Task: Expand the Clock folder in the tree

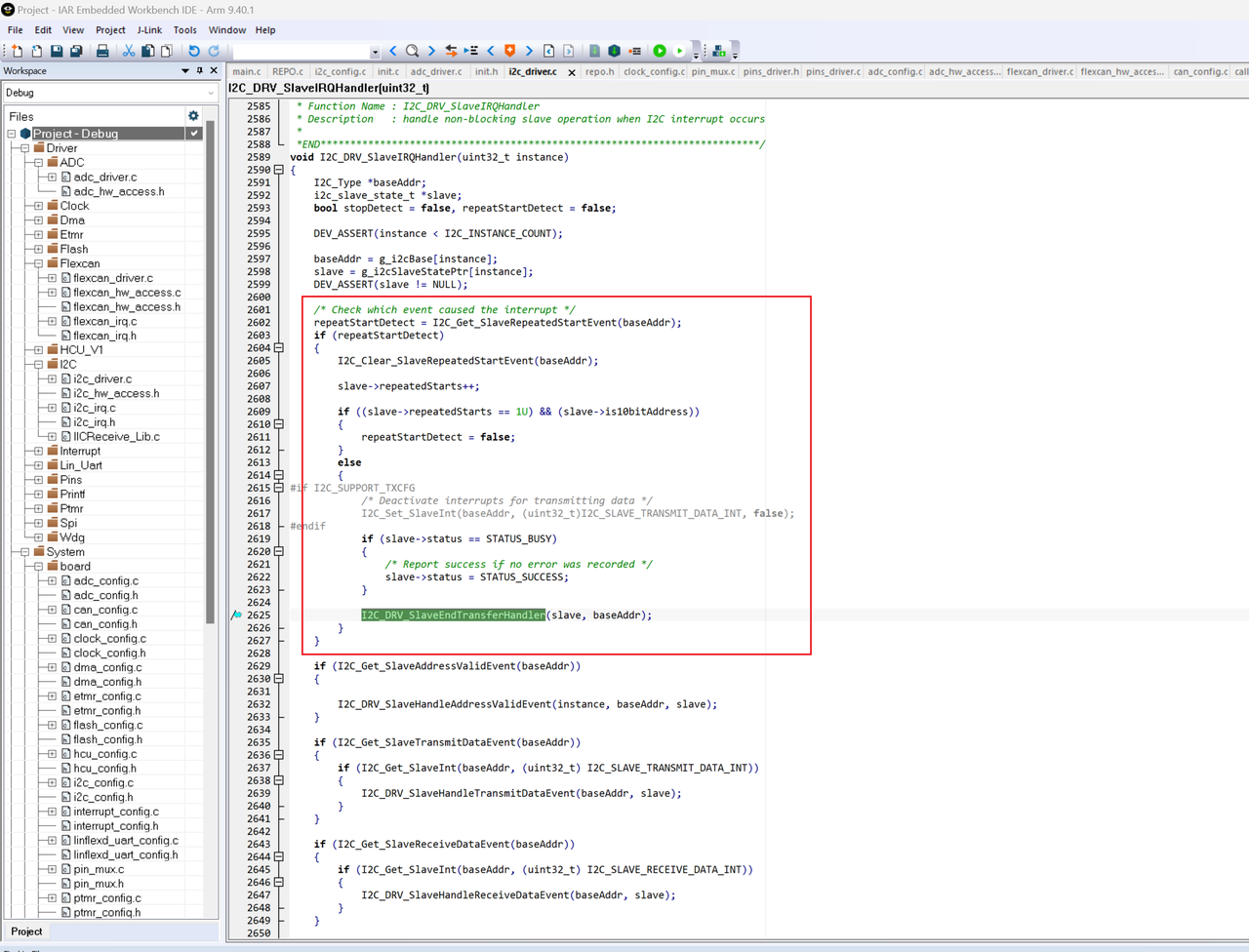Action: coord(39,206)
